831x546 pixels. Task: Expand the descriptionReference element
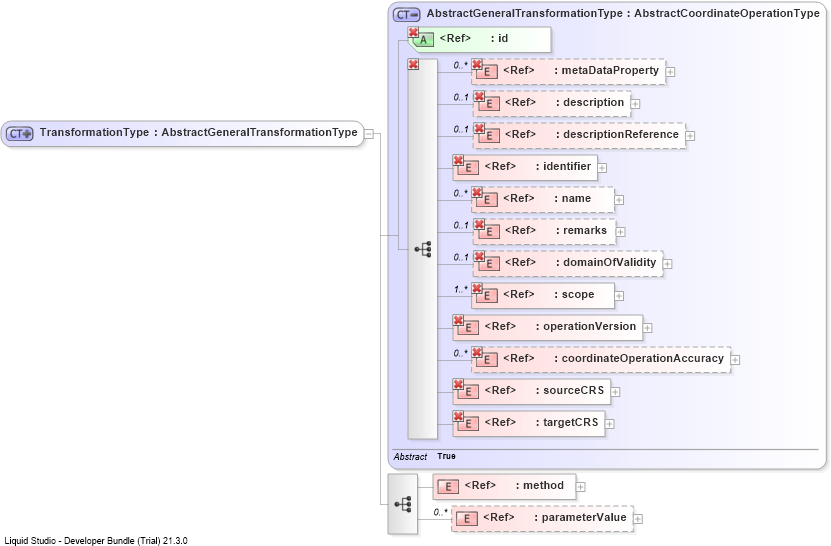click(690, 136)
